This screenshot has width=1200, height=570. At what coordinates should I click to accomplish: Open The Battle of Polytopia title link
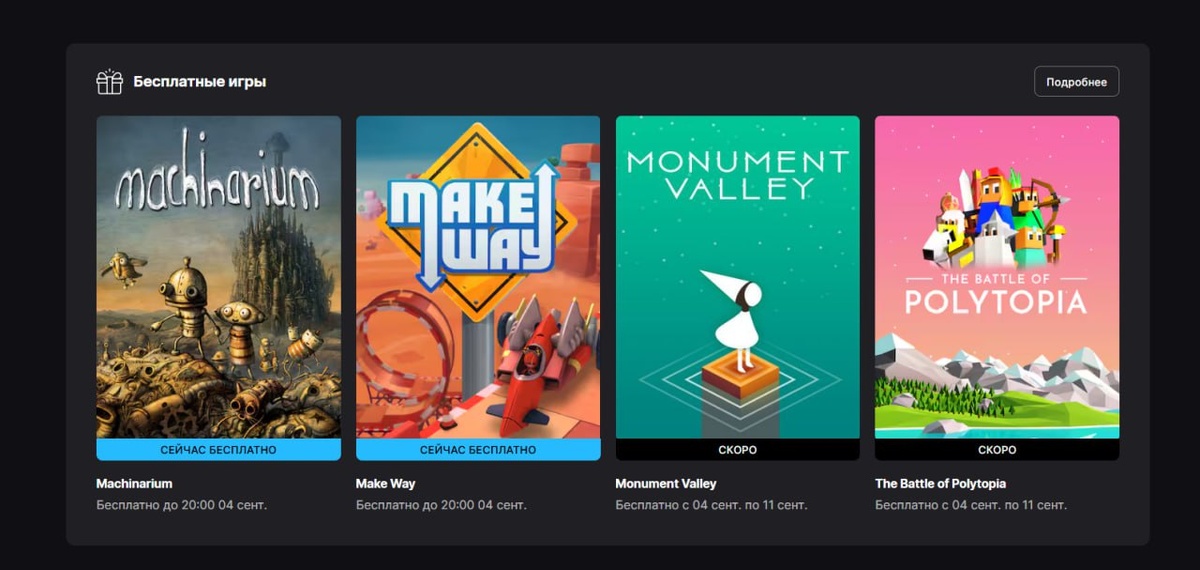click(x=940, y=484)
